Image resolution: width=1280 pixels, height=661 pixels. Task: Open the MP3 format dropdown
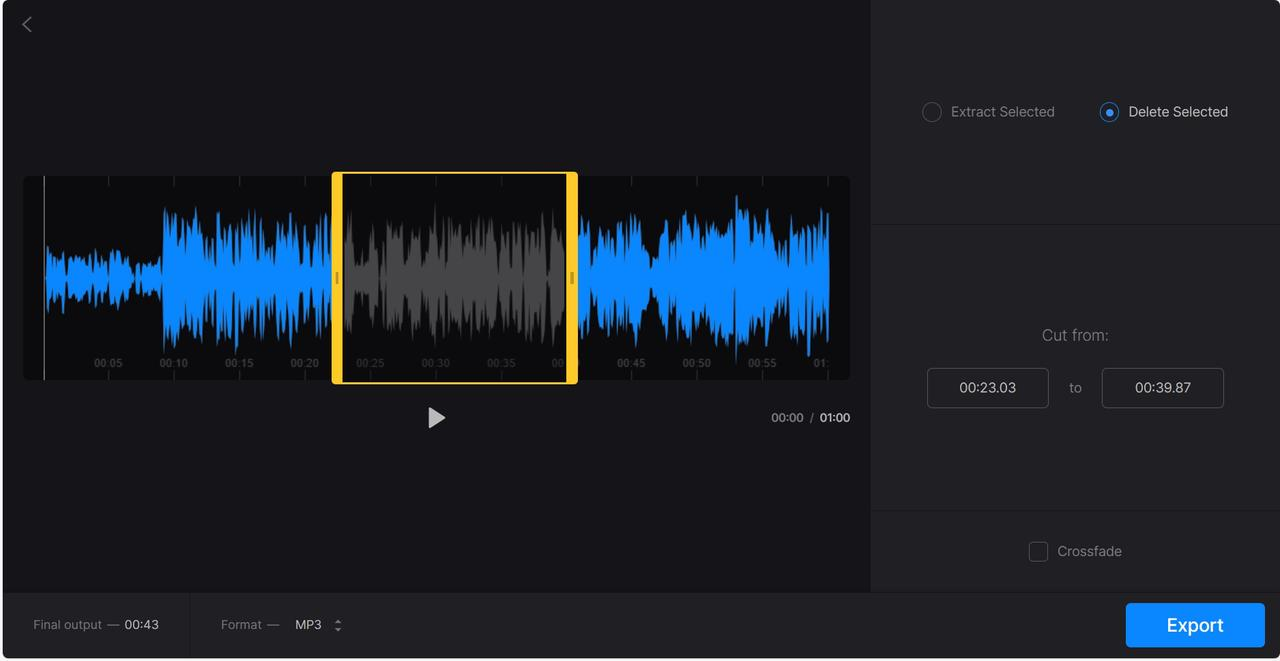(x=318, y=625)
